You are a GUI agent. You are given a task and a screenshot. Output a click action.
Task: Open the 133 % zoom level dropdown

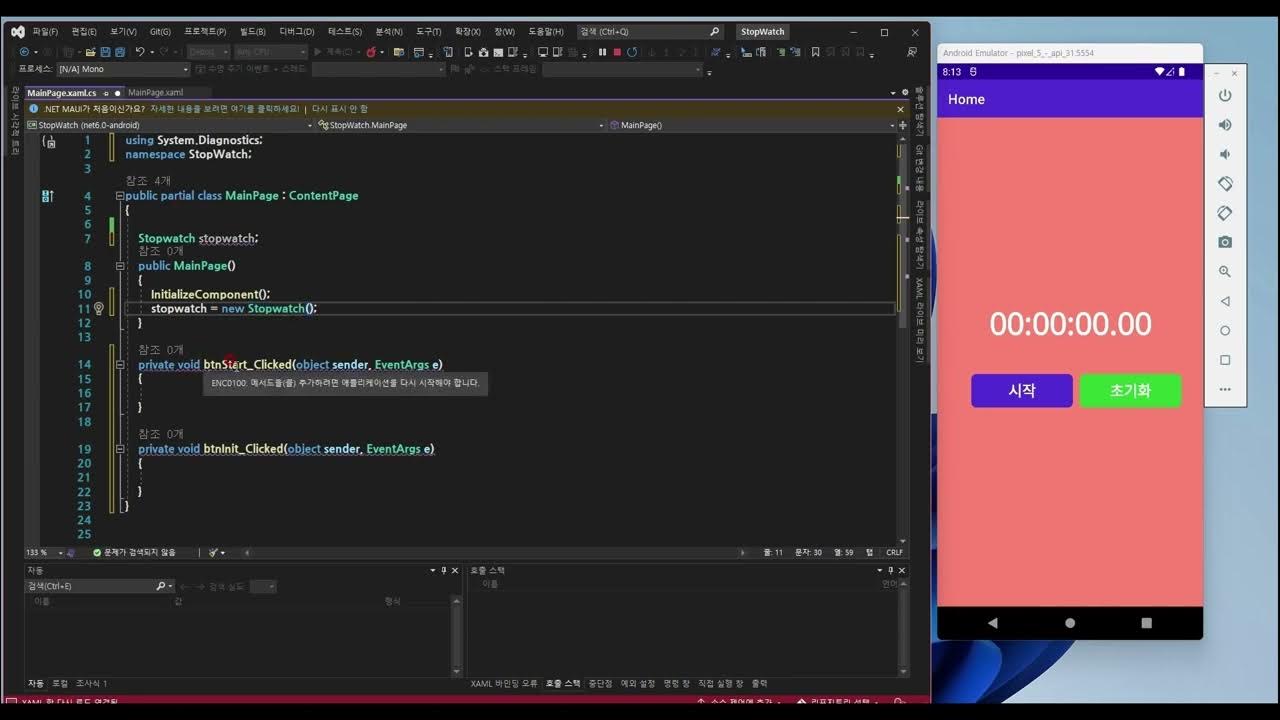pyautogui.click(x=46, y=552)
